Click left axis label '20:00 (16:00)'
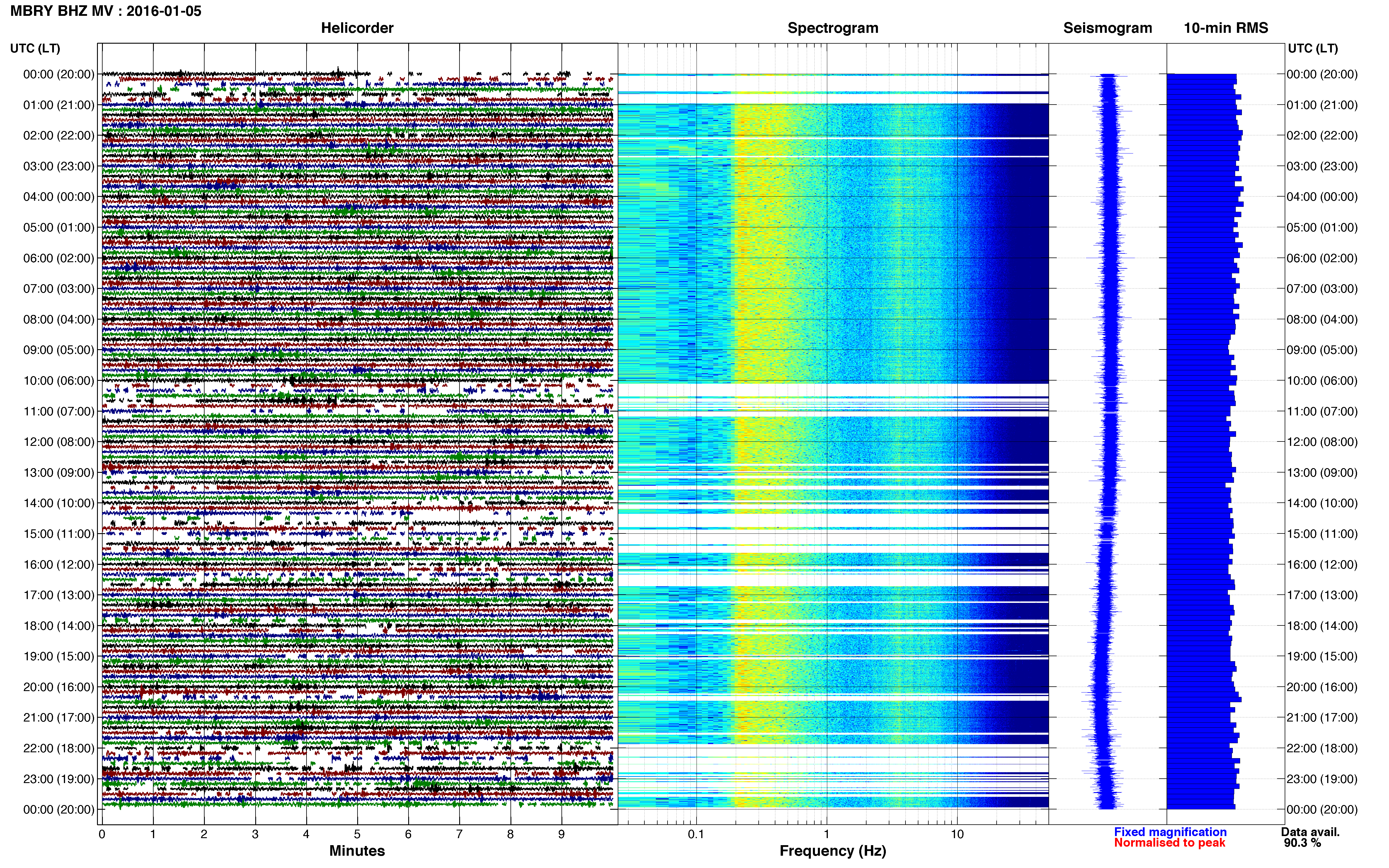 click(x=59, y=687)
